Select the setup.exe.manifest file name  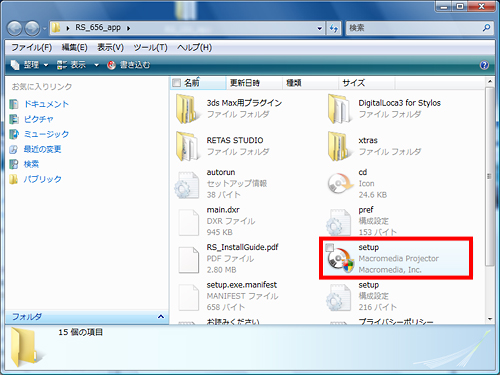point(242,285)
